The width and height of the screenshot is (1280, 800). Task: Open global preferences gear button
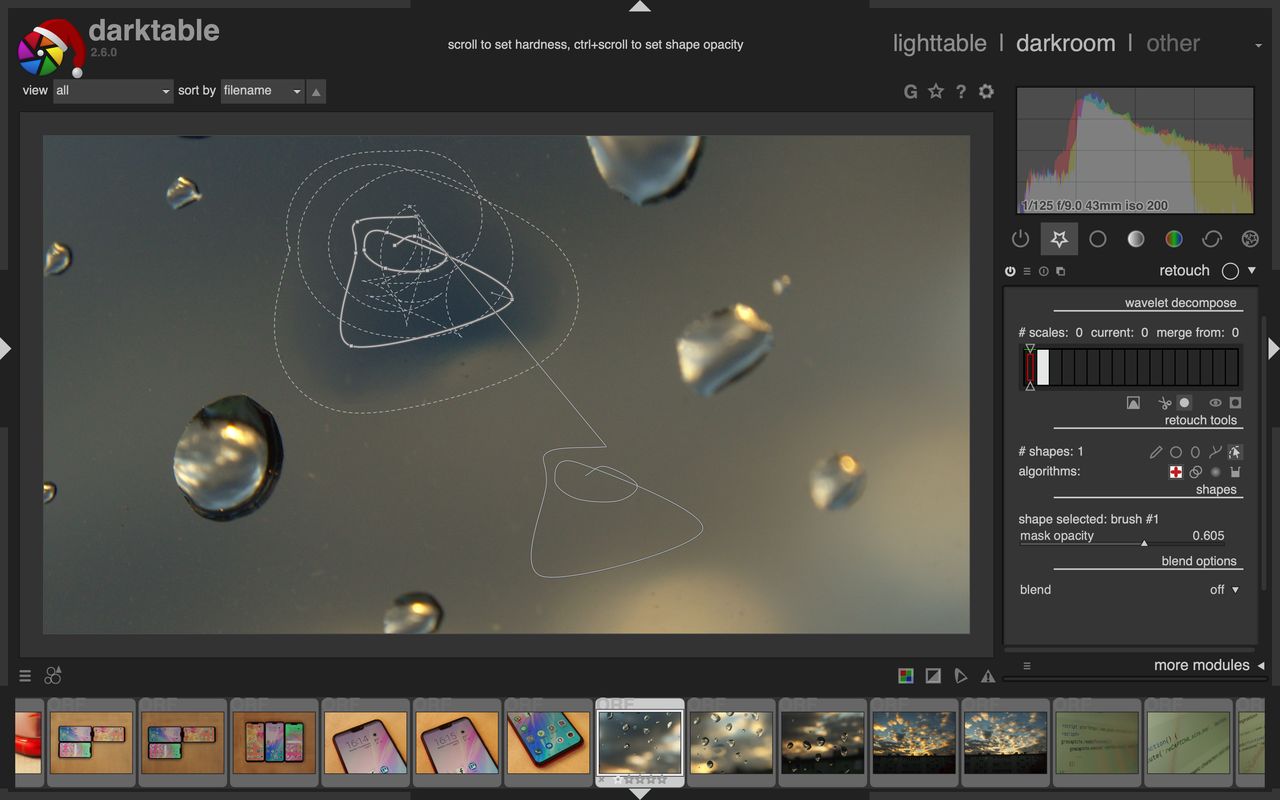(x=986, y=91)
